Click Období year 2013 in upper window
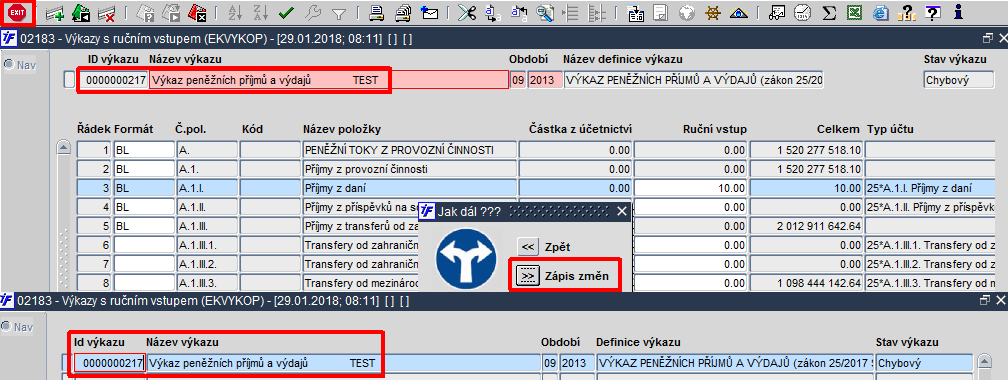 pyautogui.click(x=545, y=80)
